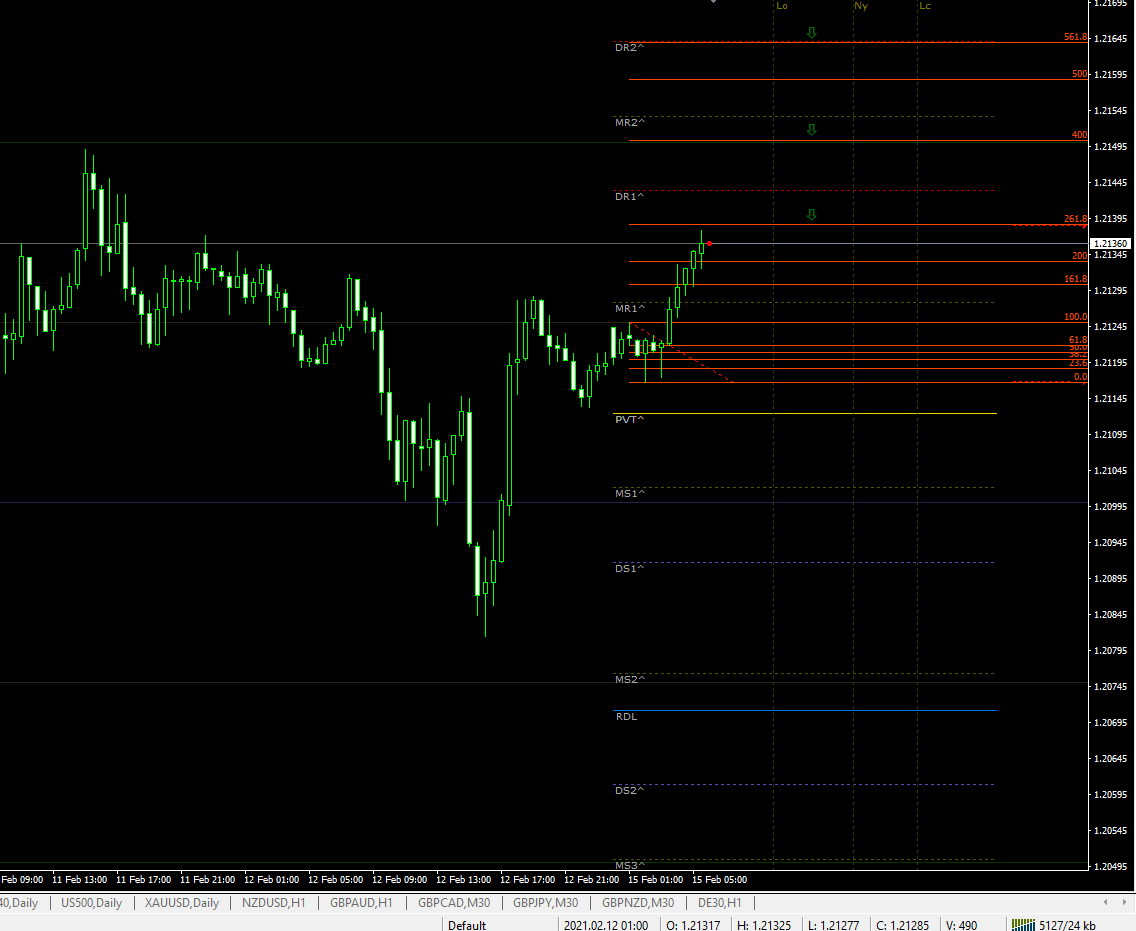Click the green arrow at the top chart edge
This screenshot has height=931, width=1136.
[713, 4]
